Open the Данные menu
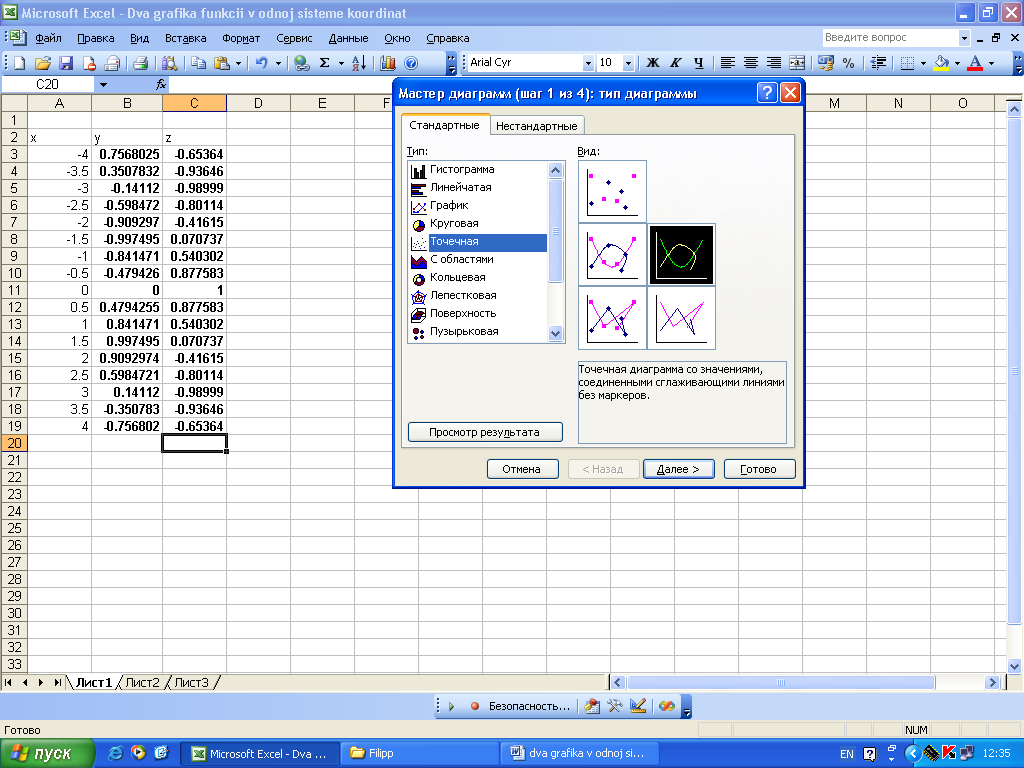The width and height of the screenshot is (1024, 768). click(x=348, y=38)
